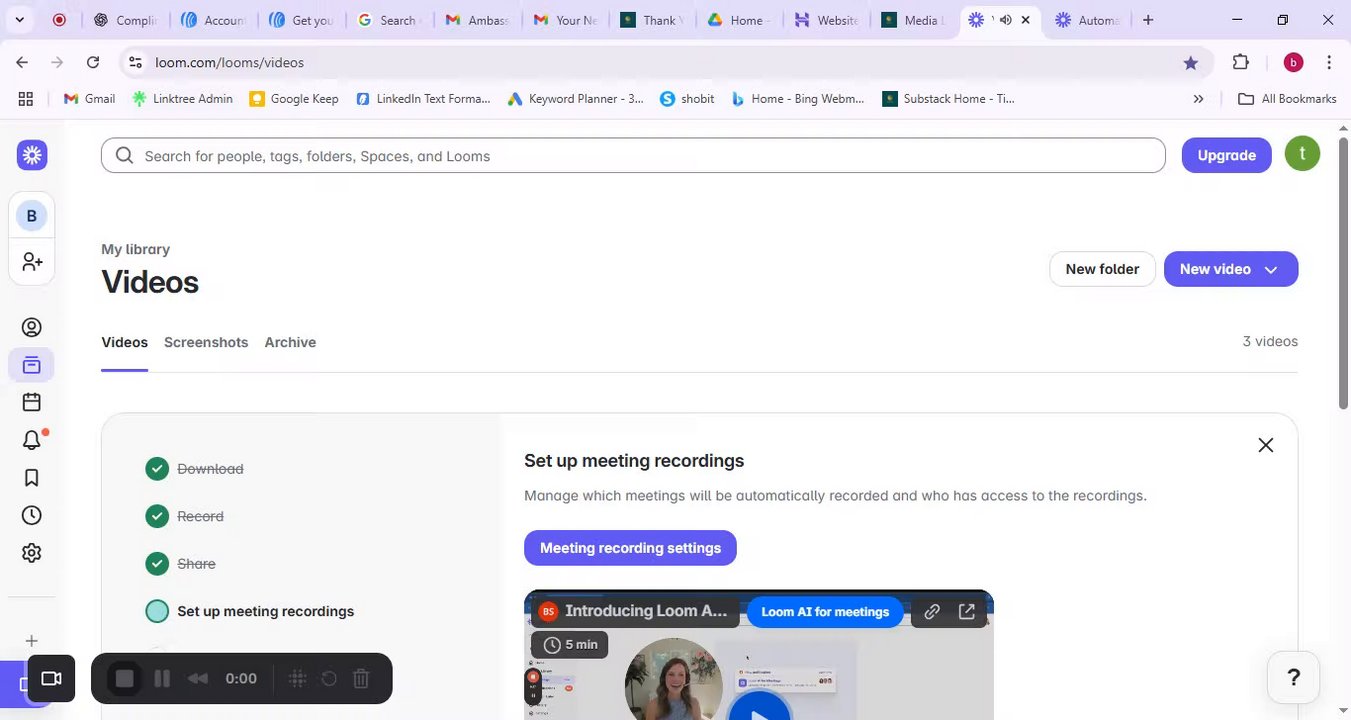Viewport: 1351px width, 720px height.
Task: Open the browser extensions puzzle icon
Action: pos(1241,62)
